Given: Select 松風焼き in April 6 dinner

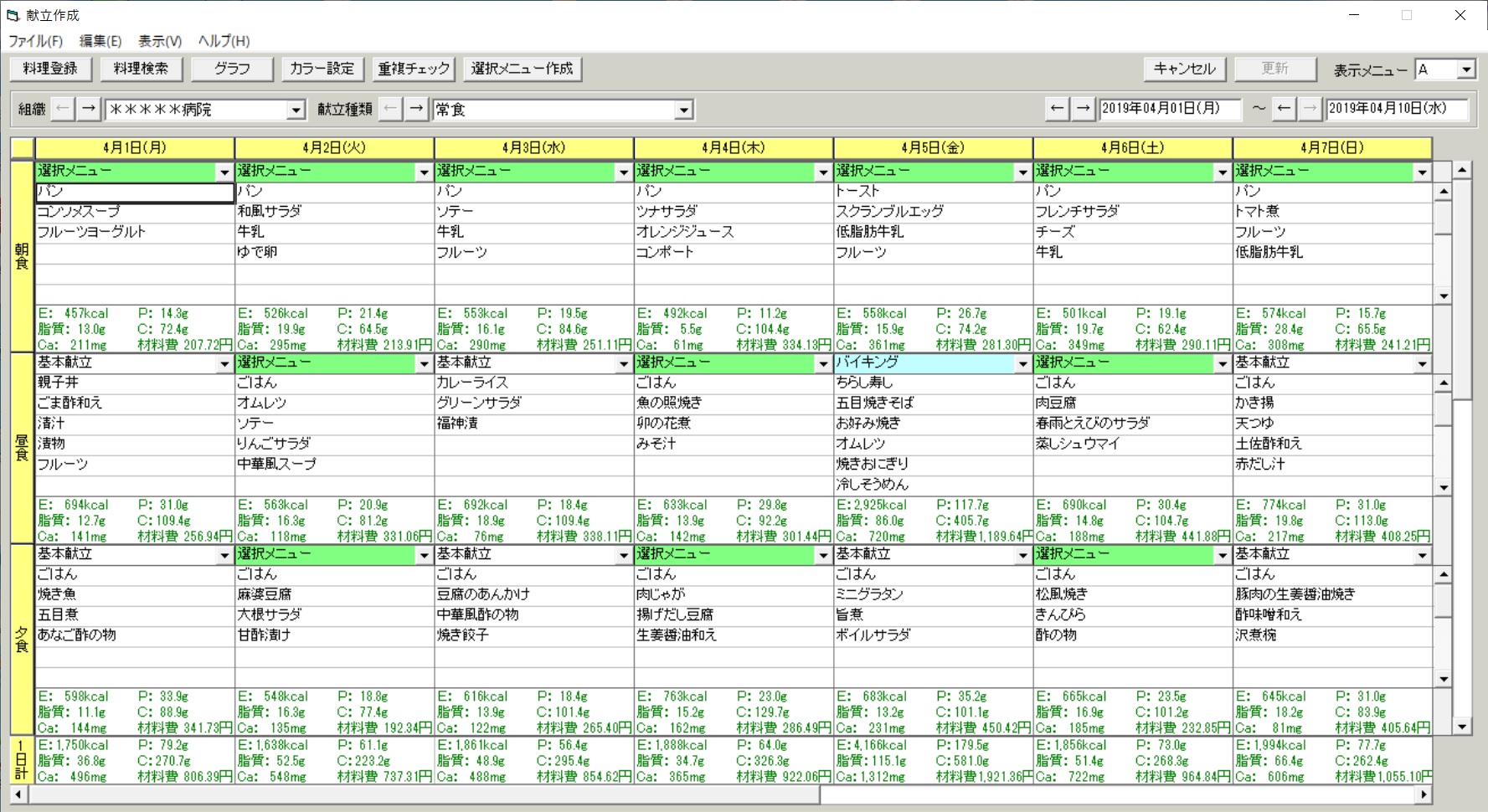Looking at the screenshot, I should (x=1133, y=594).
